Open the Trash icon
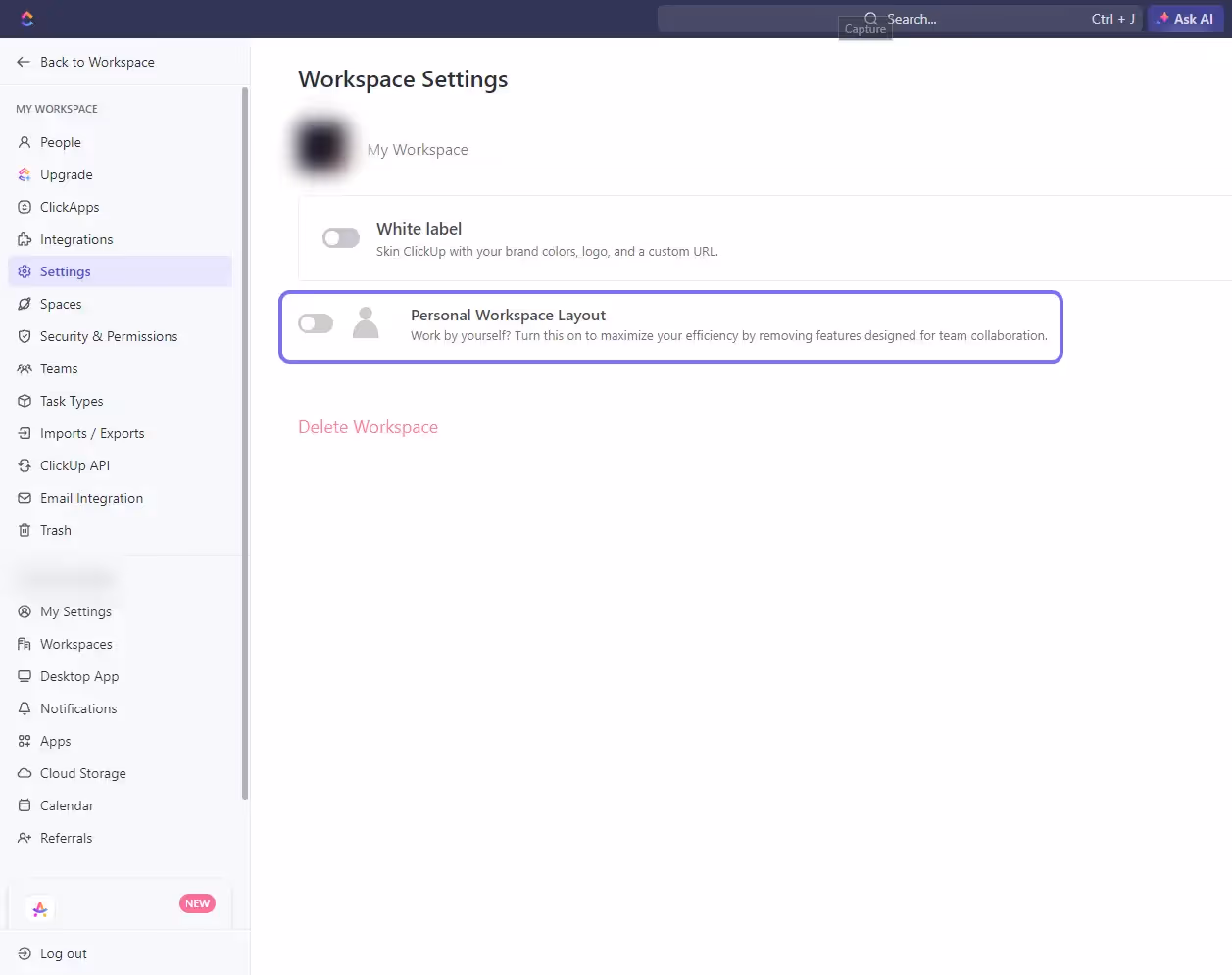 23,530
